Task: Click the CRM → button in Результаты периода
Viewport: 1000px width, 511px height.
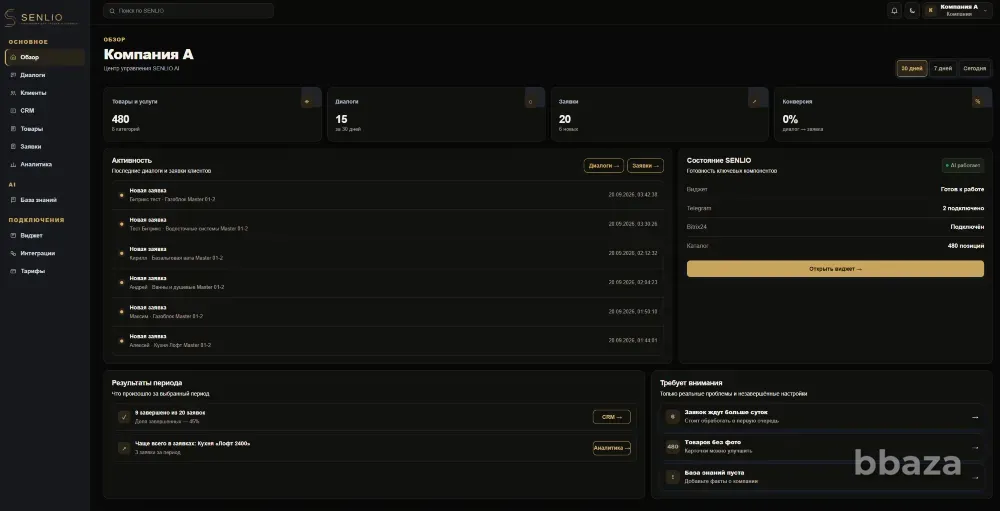Action: [612, 417]
